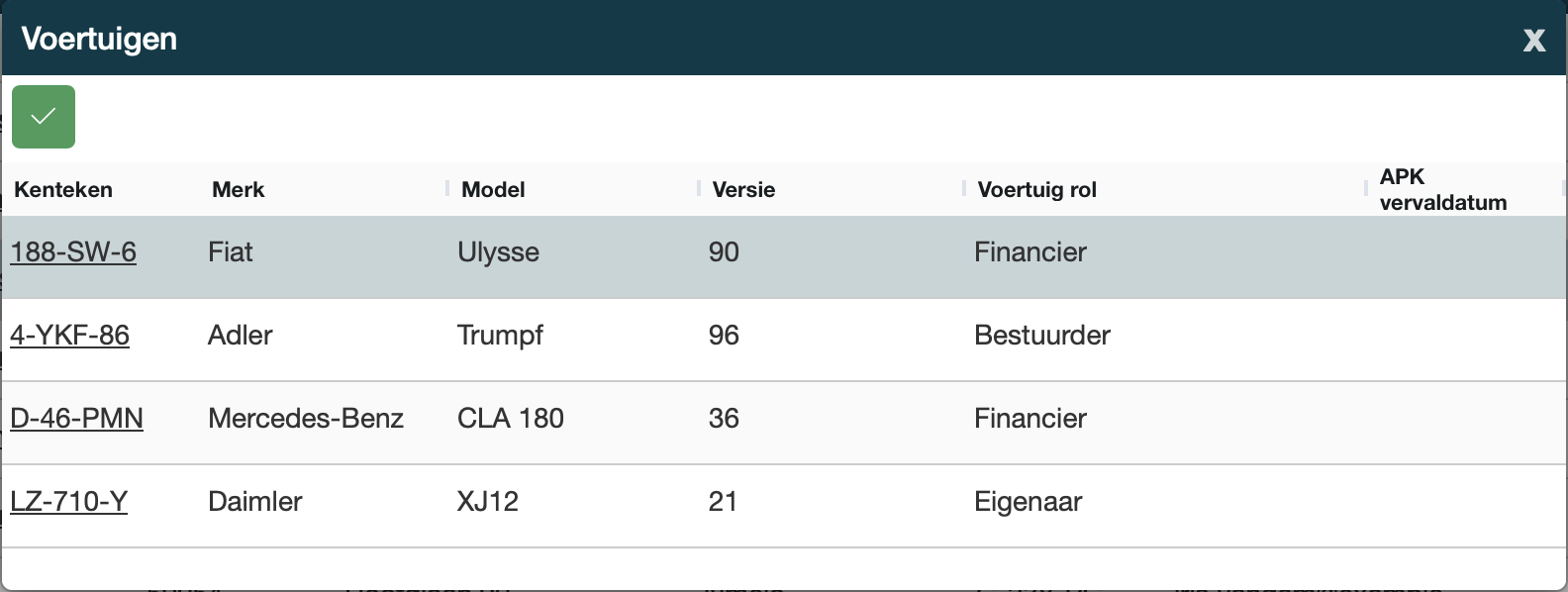
Task: Click the Bestuurder role cell
Action: tap(1041, 336)
